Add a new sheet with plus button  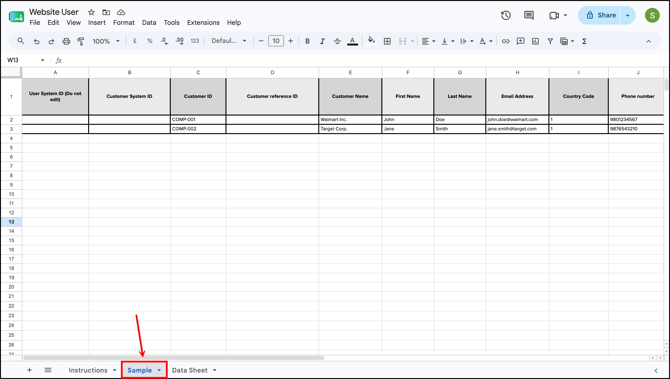click(29, 370)
